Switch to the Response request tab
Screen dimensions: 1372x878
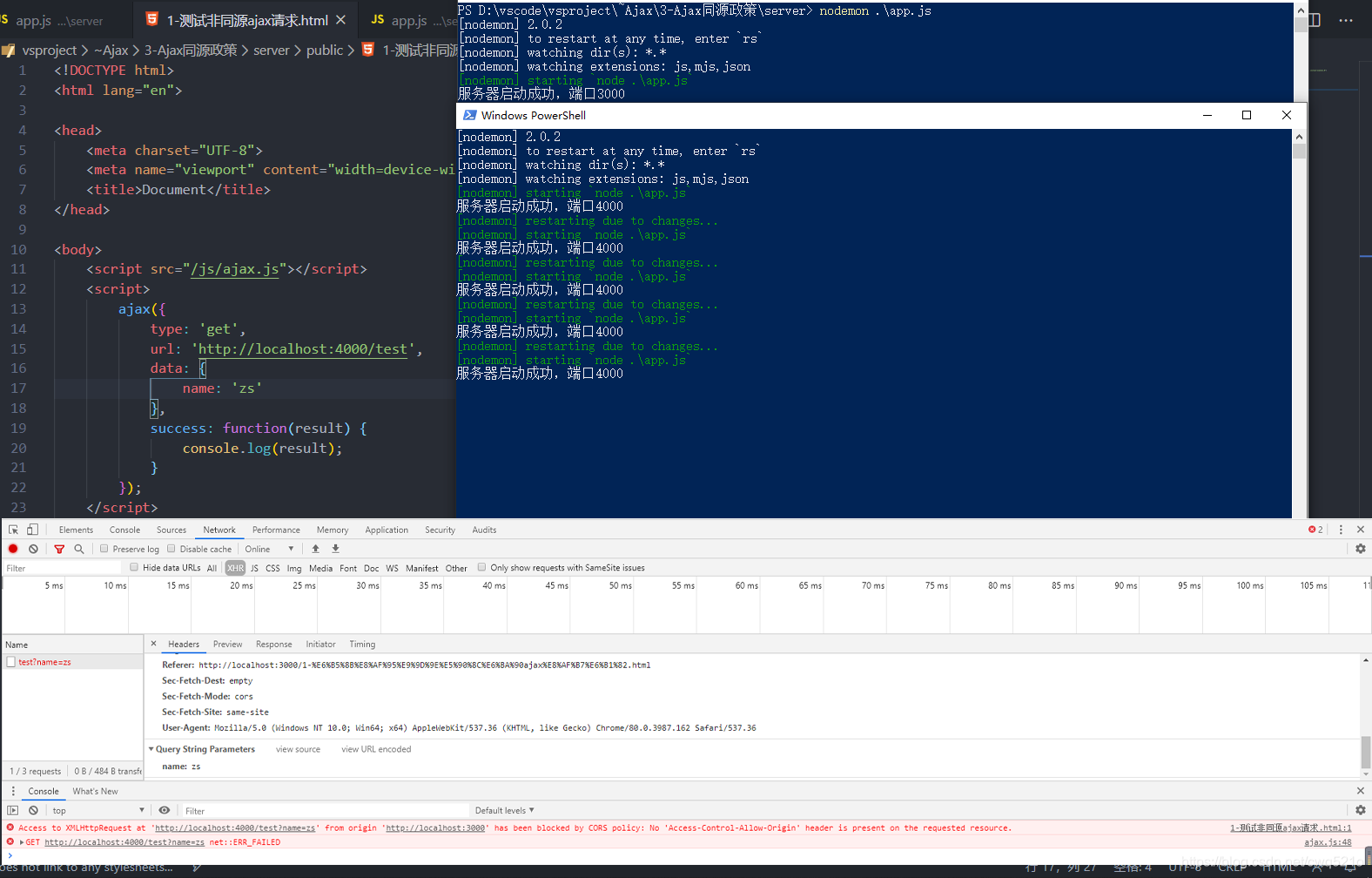pyautogui.click(x=274, y=645)
